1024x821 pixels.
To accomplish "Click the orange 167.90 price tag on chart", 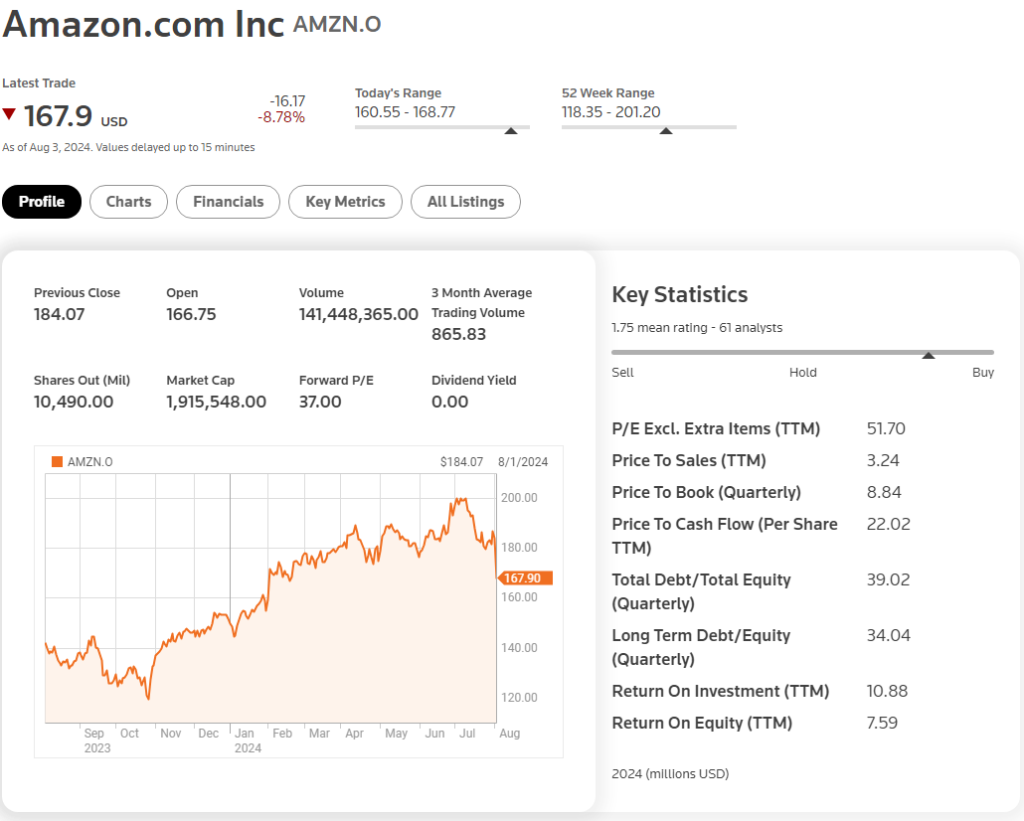I will point(524,578).
